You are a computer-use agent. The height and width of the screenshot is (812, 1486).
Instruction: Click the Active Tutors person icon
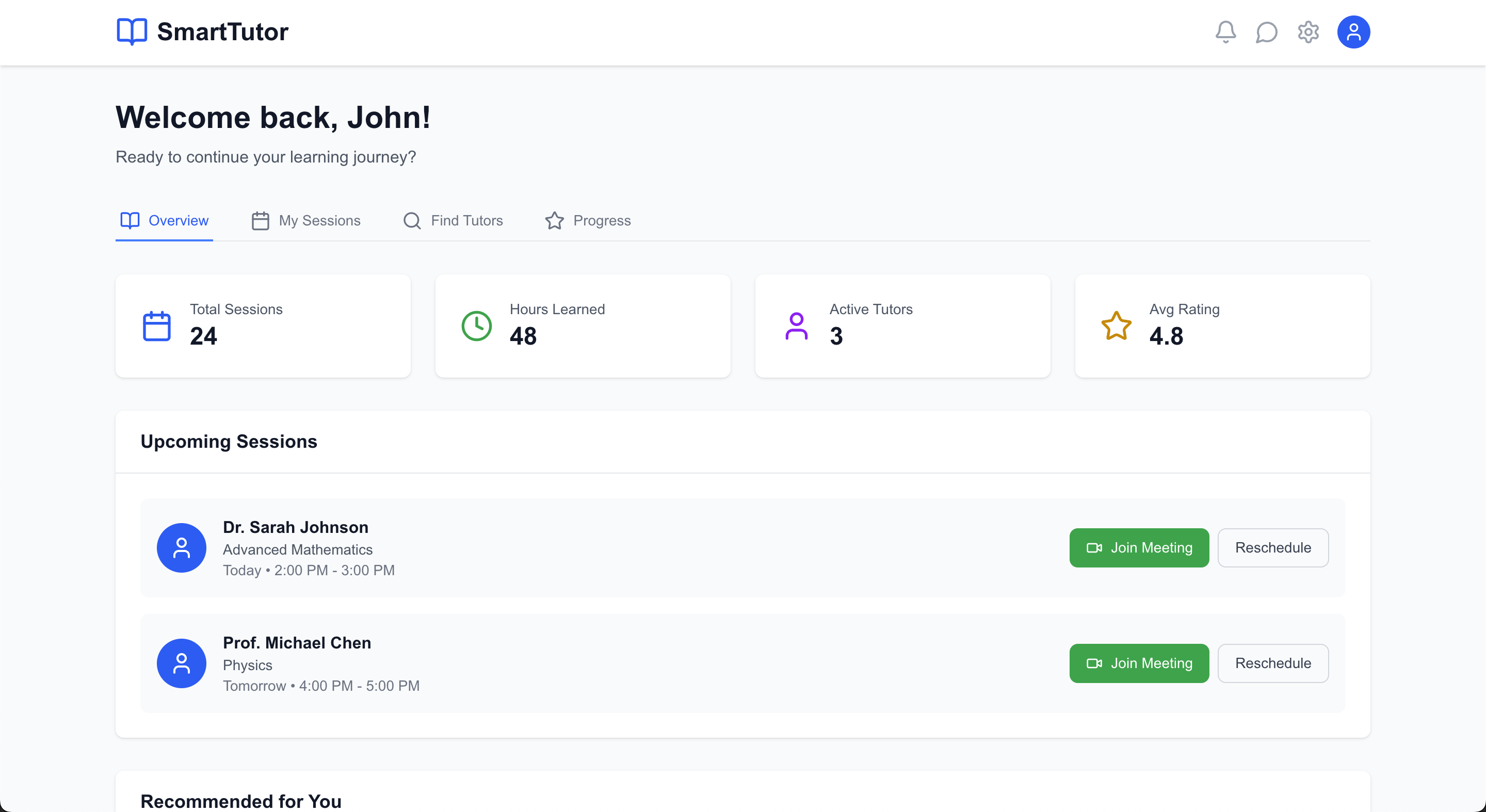click(x=796, y=326)
